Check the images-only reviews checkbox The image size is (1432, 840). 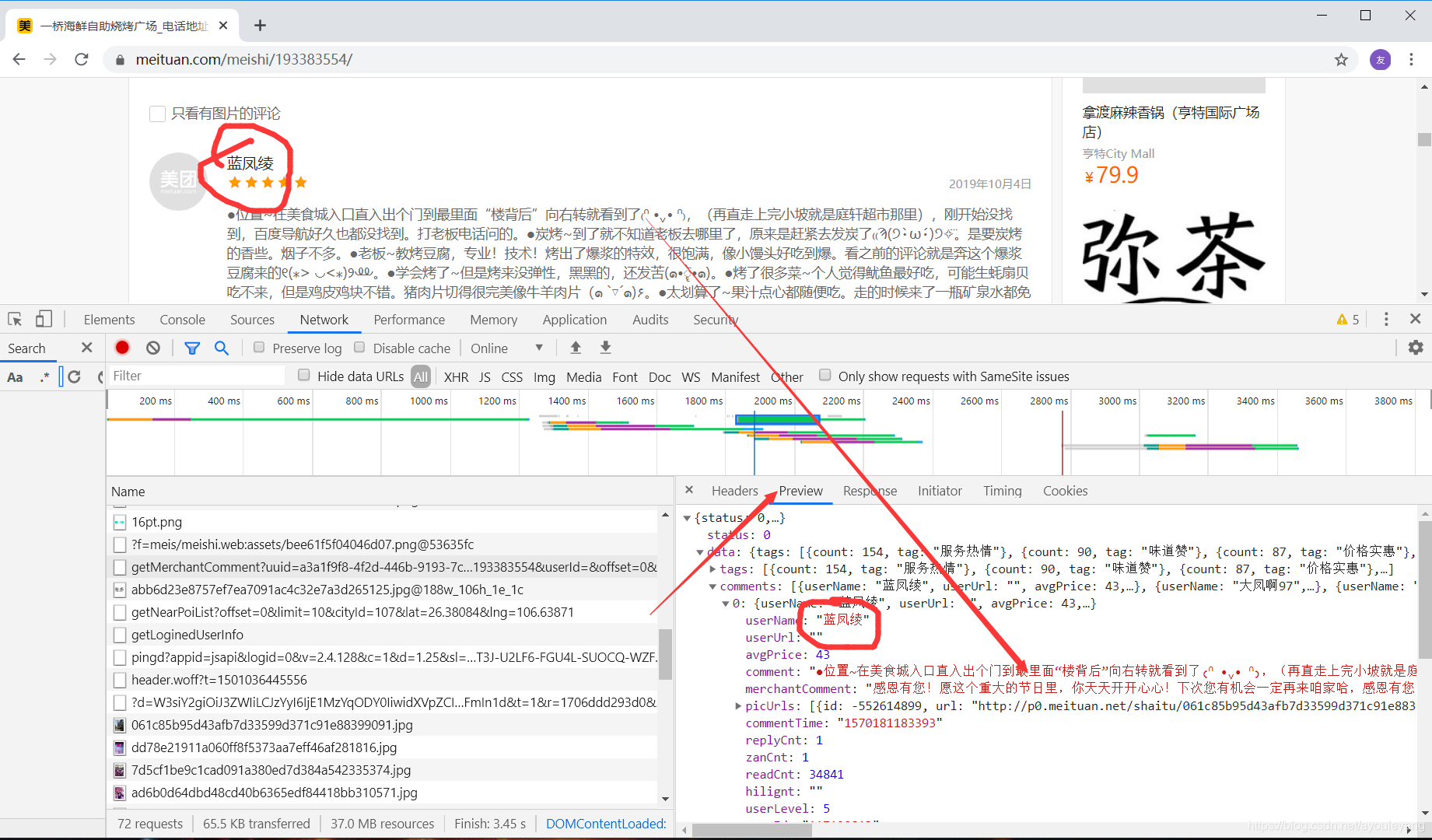(x=157, y=114)
